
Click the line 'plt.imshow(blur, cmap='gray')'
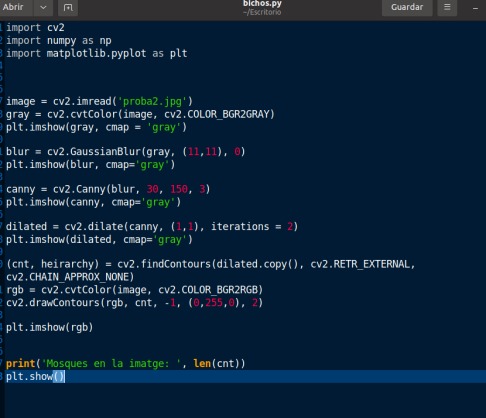[90, 165]
